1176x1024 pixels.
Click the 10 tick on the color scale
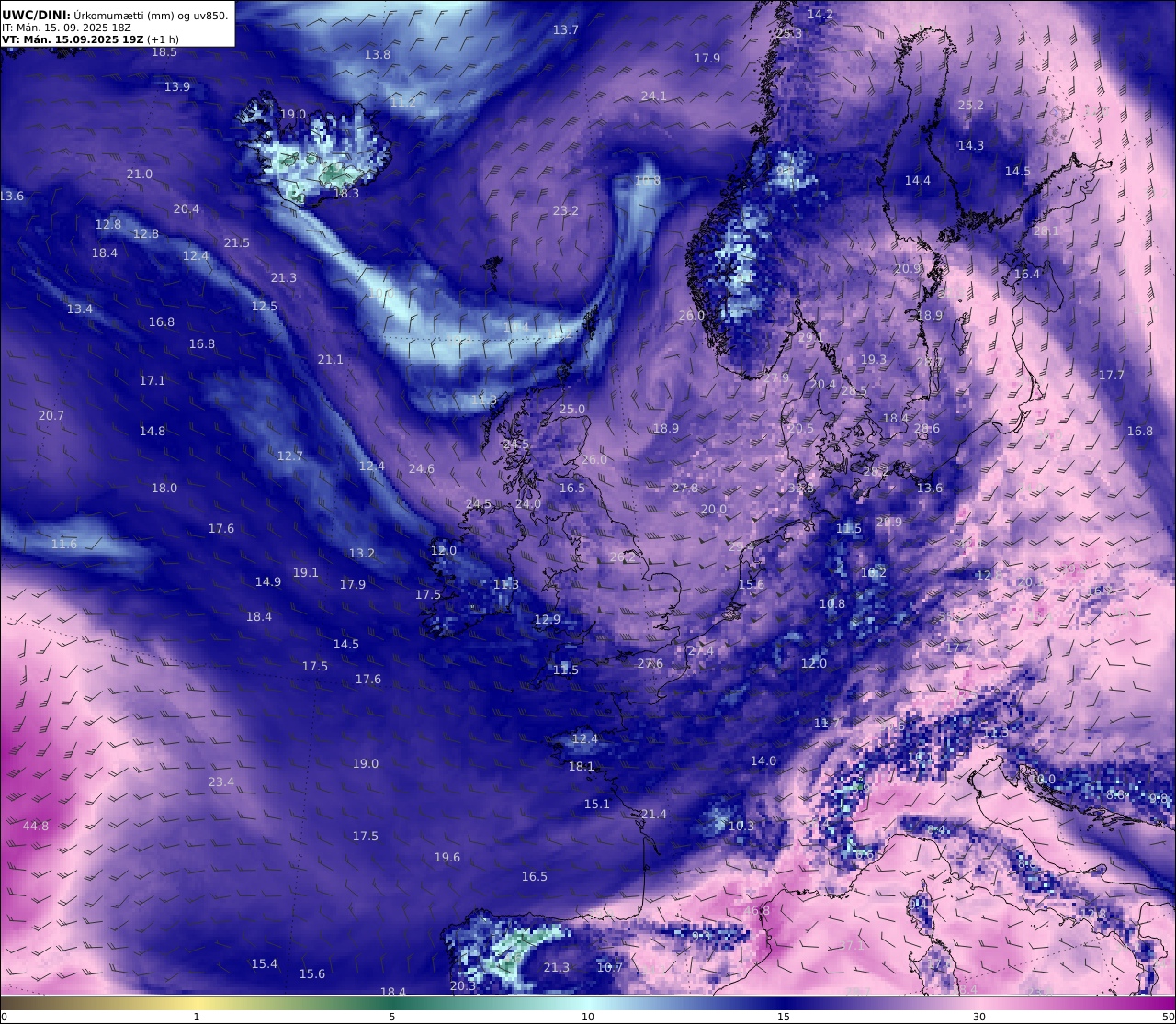pyautogui.click(x=588, y=1017)
